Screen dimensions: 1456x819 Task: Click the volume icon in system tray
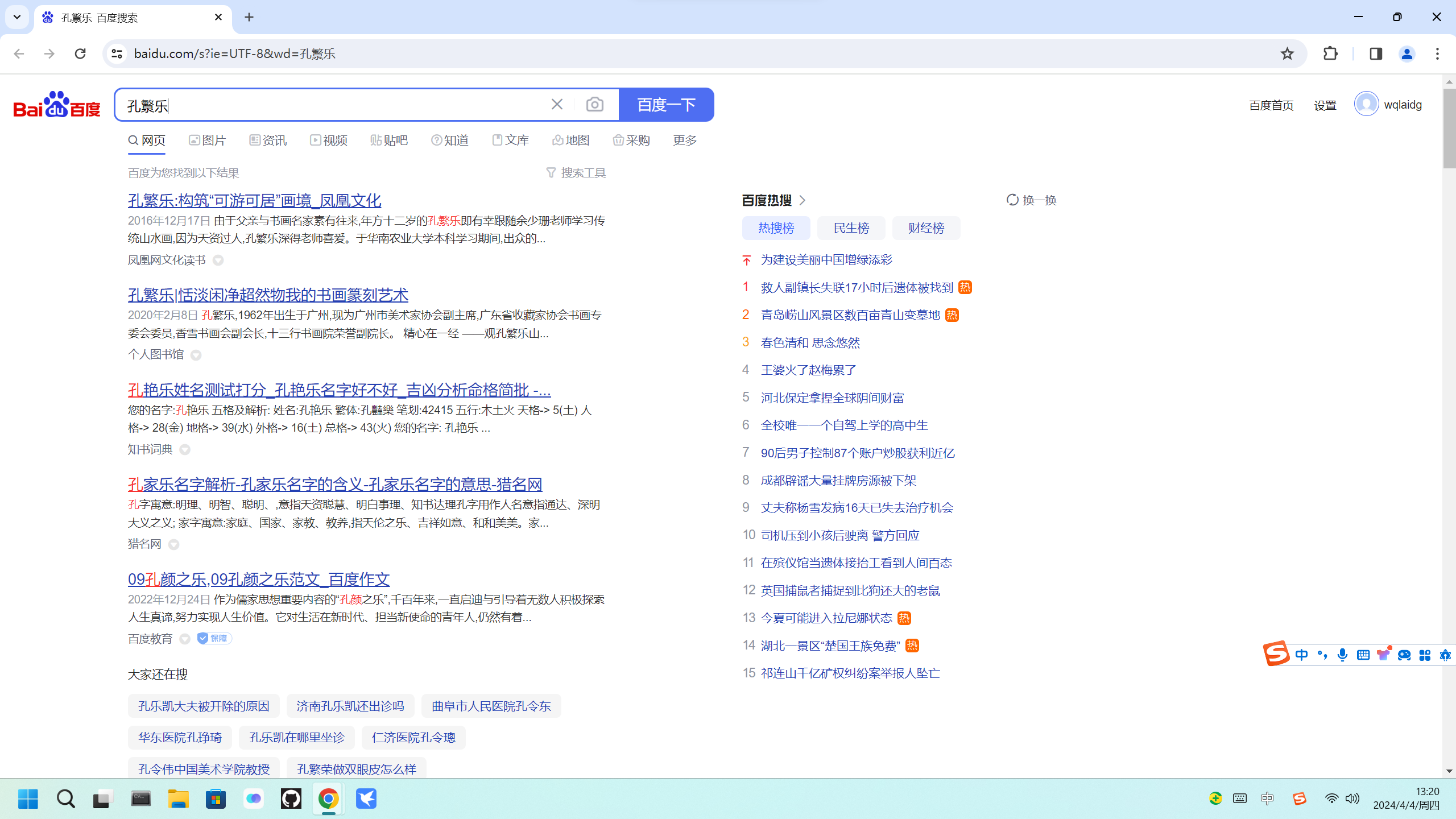coord(1352,799)
